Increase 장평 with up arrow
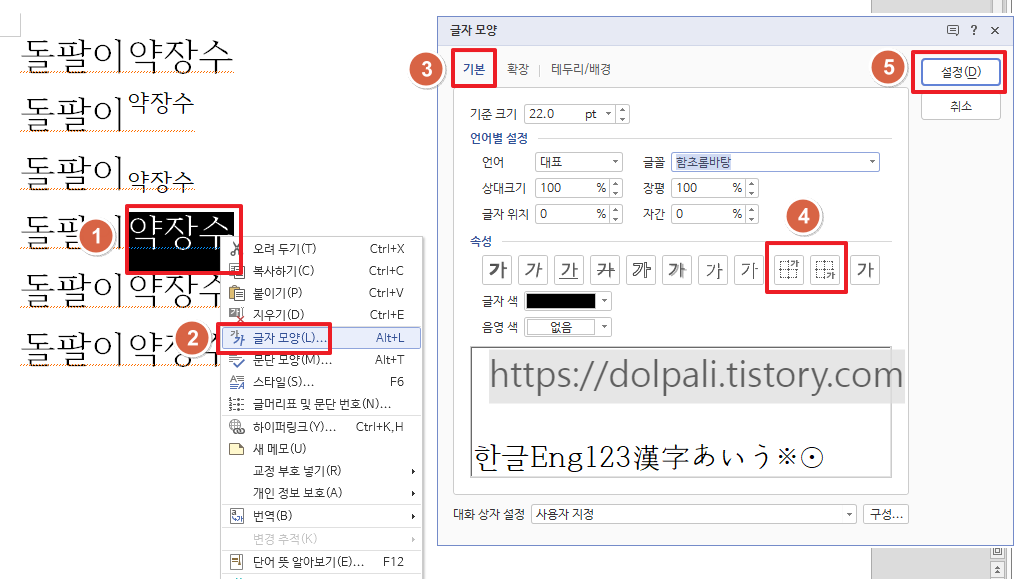The image size is (1014, 579). (751, 183)
